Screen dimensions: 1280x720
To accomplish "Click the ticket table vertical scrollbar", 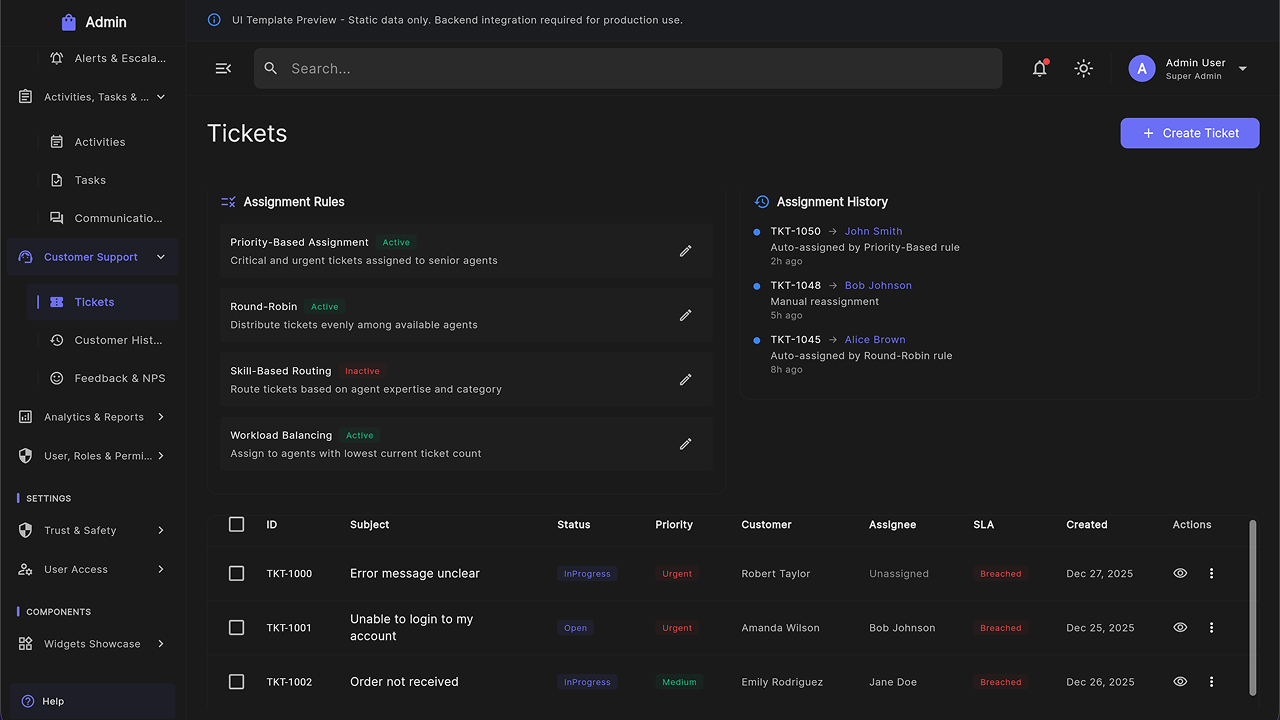I will [x=1253, y=607].
